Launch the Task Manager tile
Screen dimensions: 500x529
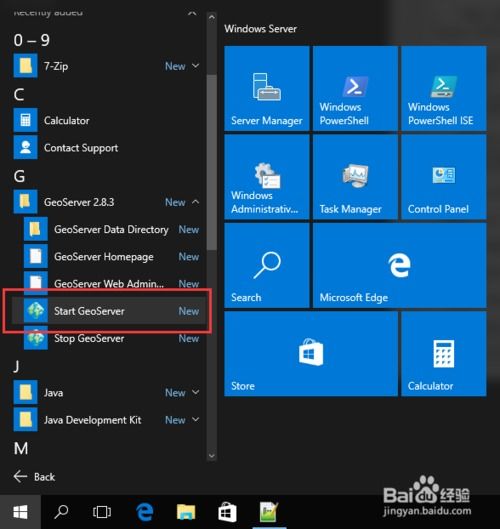pyautogui.click(x=355, y=177)
